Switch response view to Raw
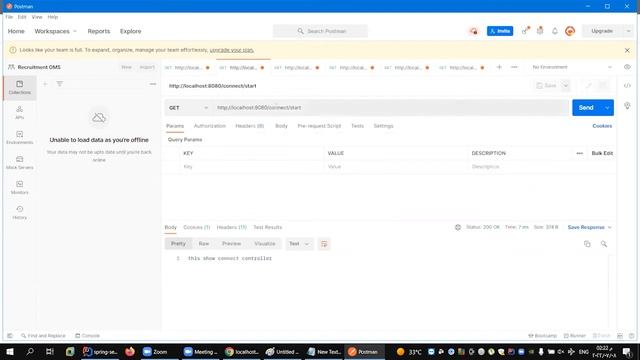The width and height of the screenshot is (640, 360). click(204, 244)
